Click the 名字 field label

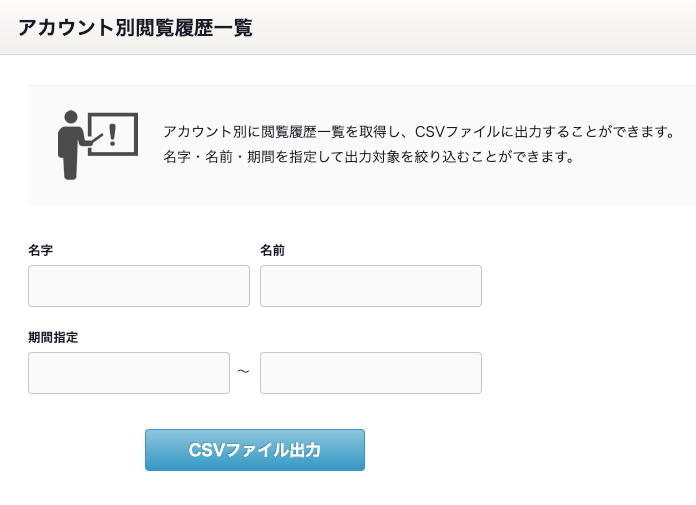click(40, 250)
